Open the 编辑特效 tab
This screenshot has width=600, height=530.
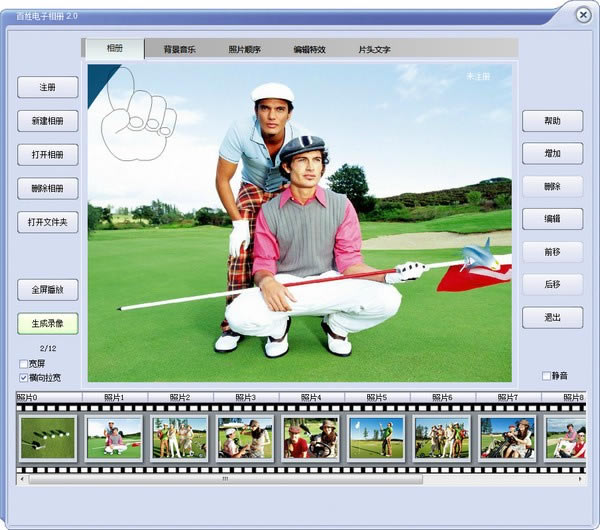[309, 49]
